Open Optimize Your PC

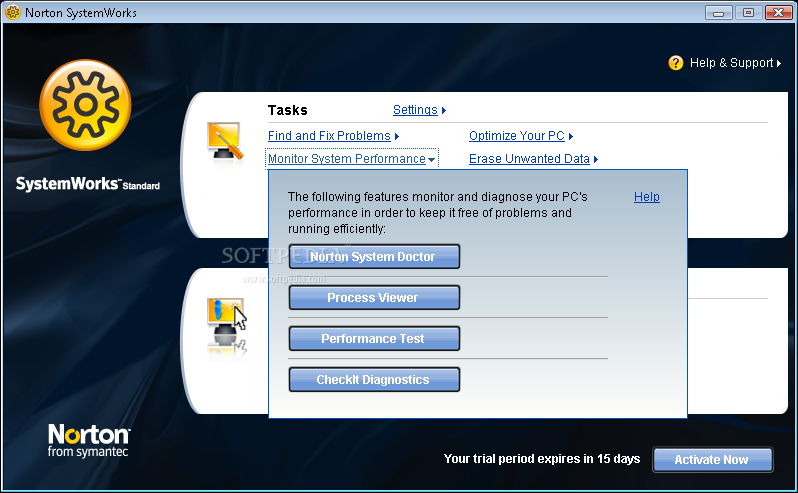[x=517, y=136]
